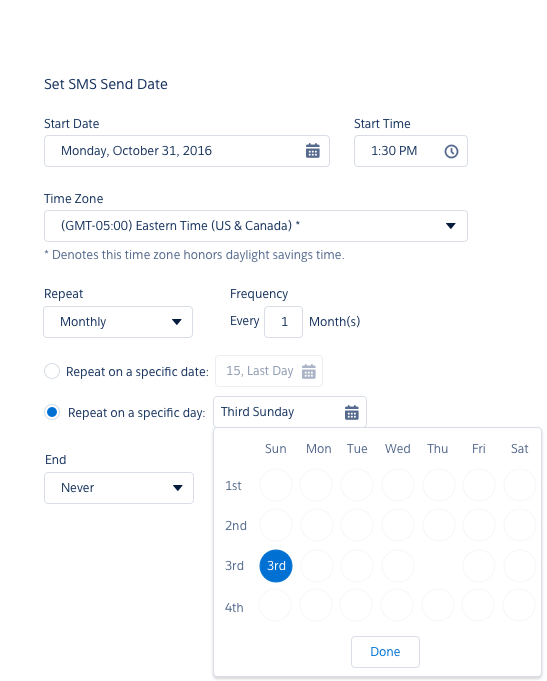Viewport: 547px width, 681px height.
Task: Select the Repeat on a specific day radio
Action: click(x=52, y=412)
